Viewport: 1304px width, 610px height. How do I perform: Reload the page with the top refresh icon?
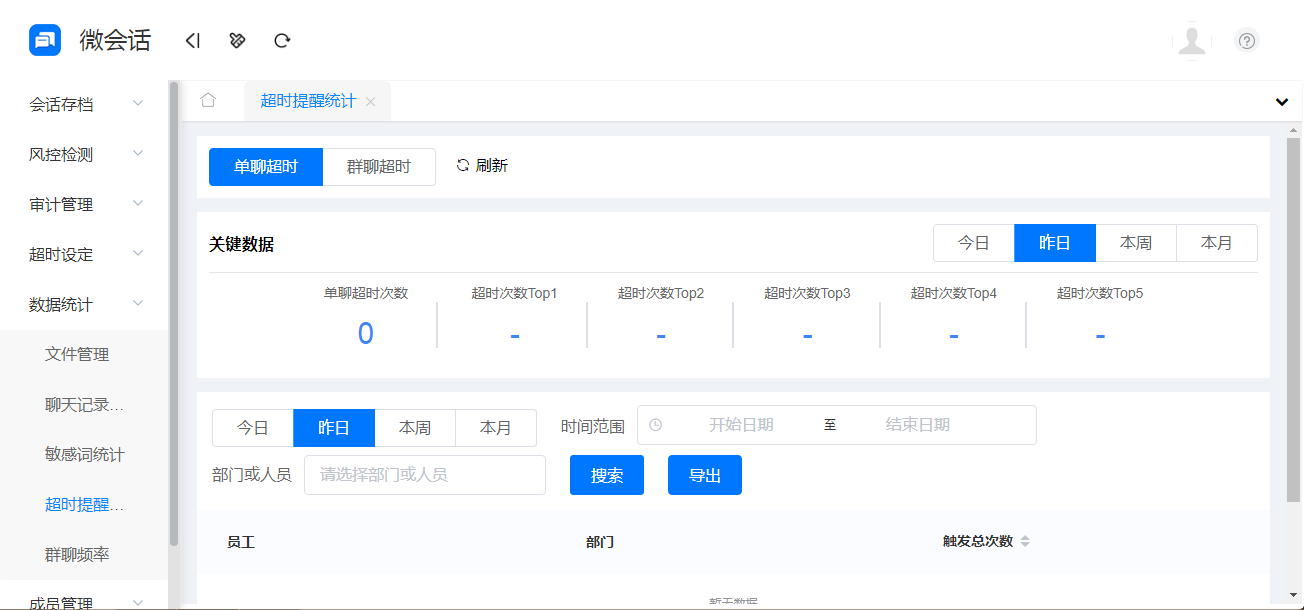[x=282, y=40]
